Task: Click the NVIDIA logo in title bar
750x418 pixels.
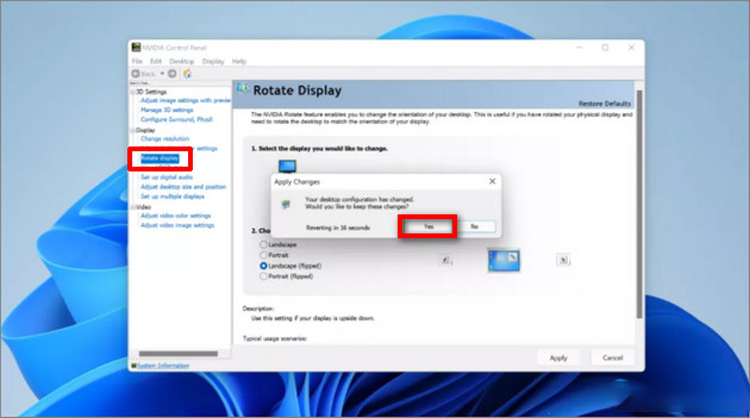Action: click(136, 47)
